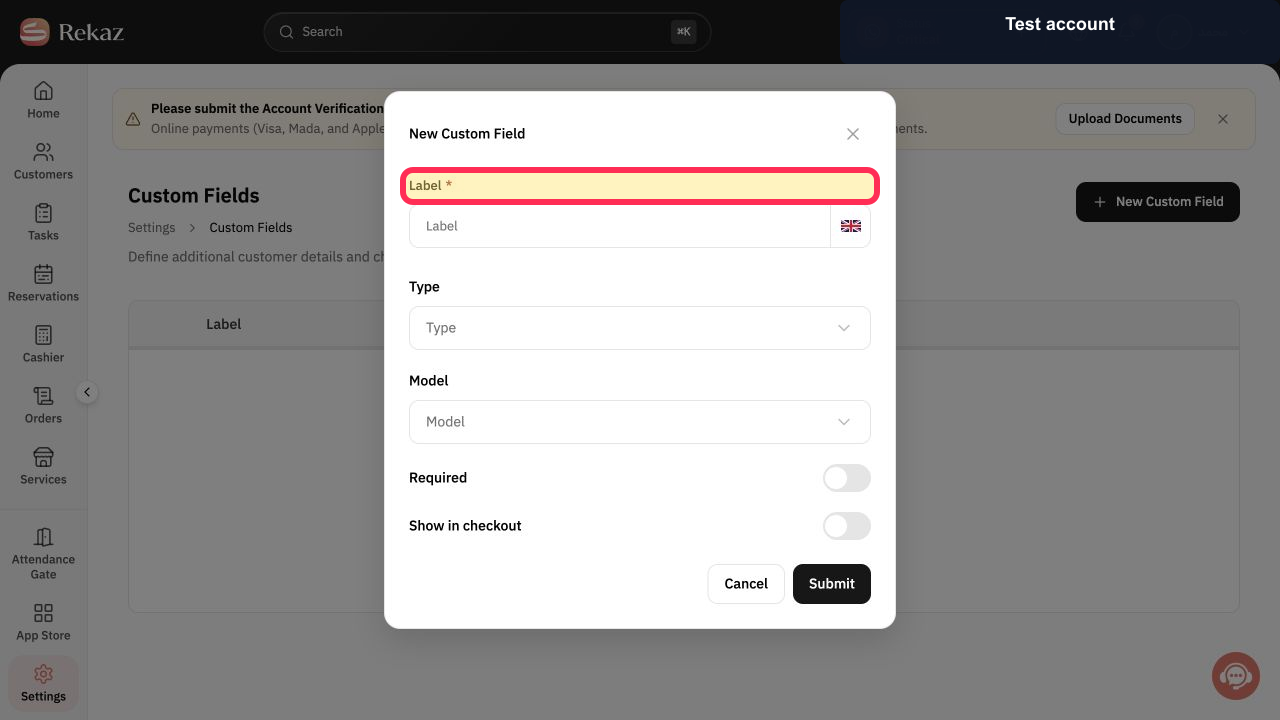
Task: Cancel the New Custom Field dialog
Action: pos(746,584)
